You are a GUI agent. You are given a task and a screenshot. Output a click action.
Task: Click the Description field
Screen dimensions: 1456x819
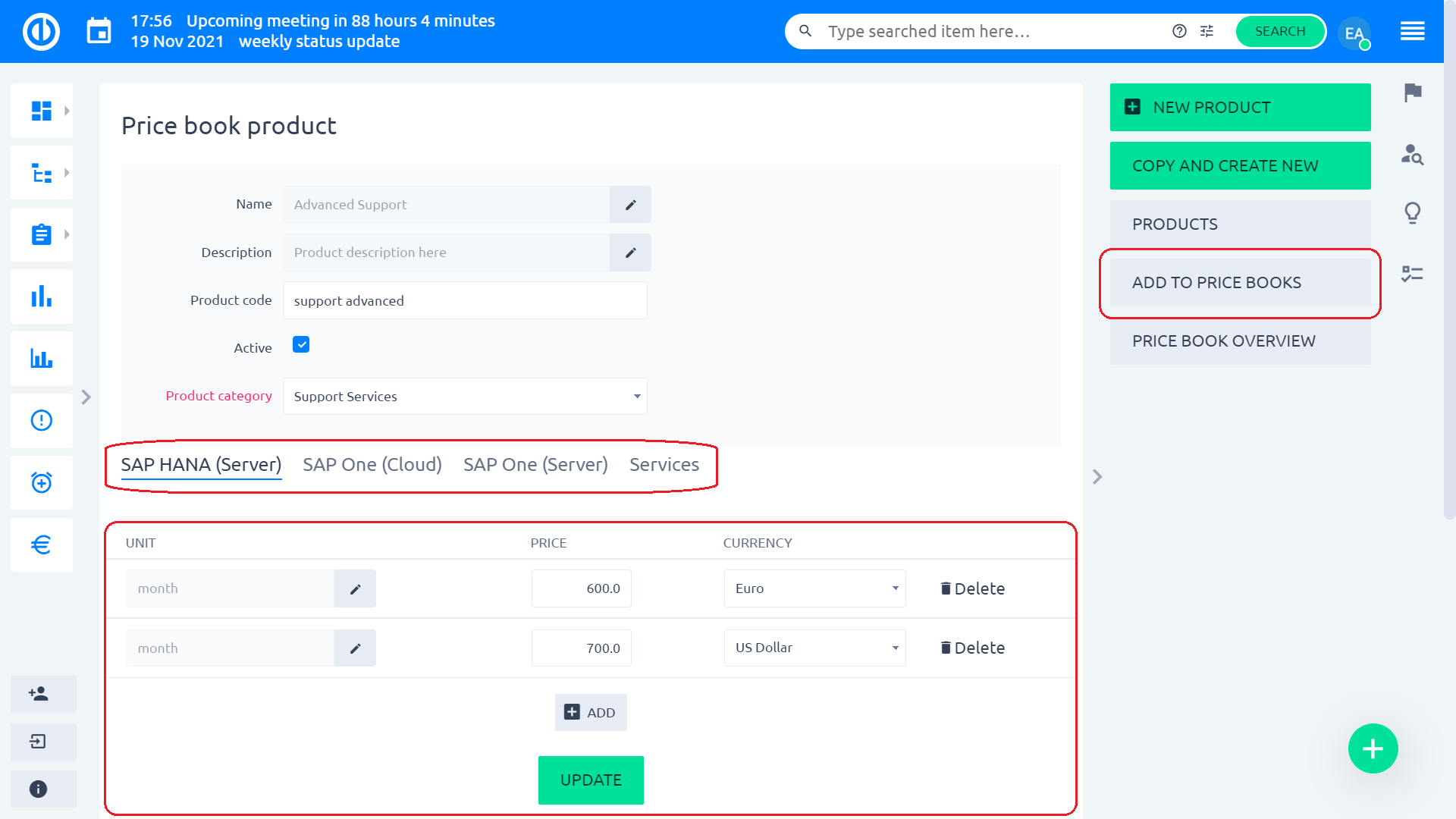[x=446, y=253]
